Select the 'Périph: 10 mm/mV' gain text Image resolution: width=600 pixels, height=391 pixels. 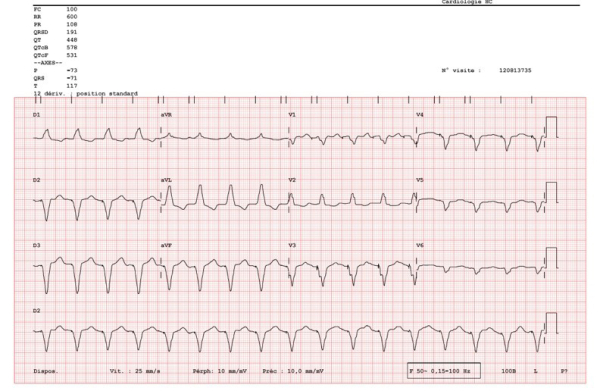(220, 371)
